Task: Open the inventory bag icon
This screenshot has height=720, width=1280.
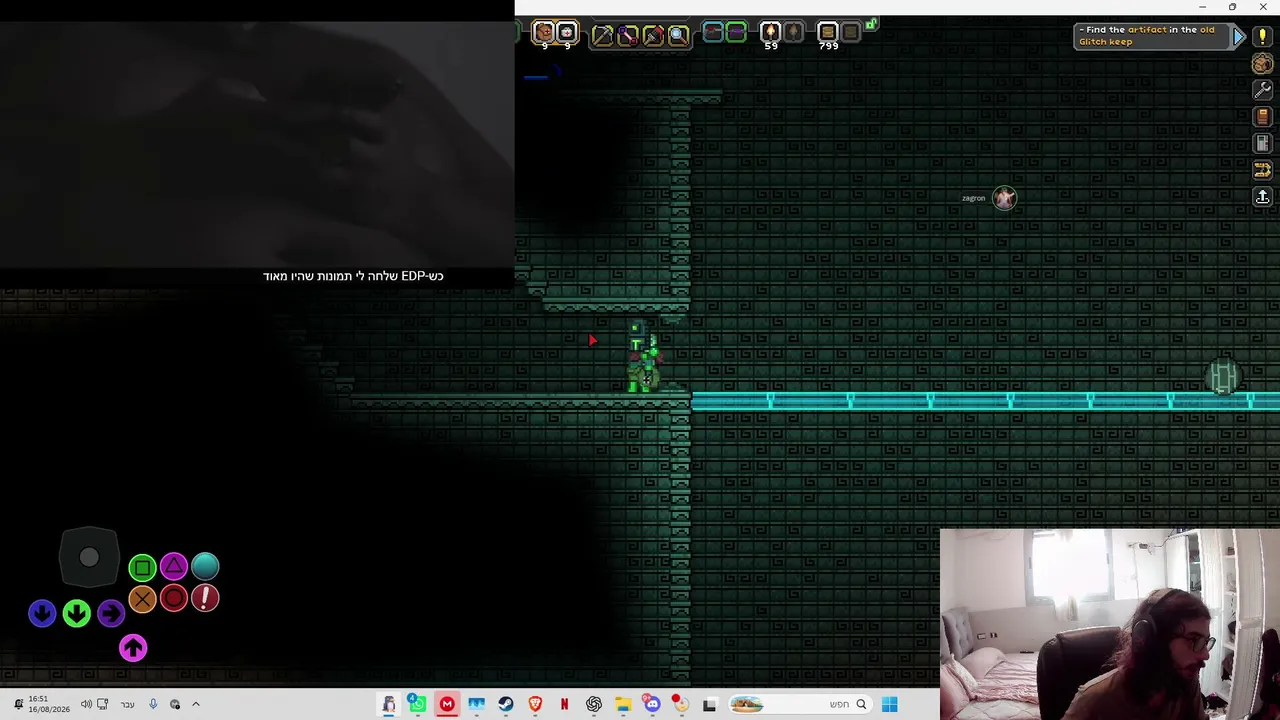Action: coord(1262,64)
